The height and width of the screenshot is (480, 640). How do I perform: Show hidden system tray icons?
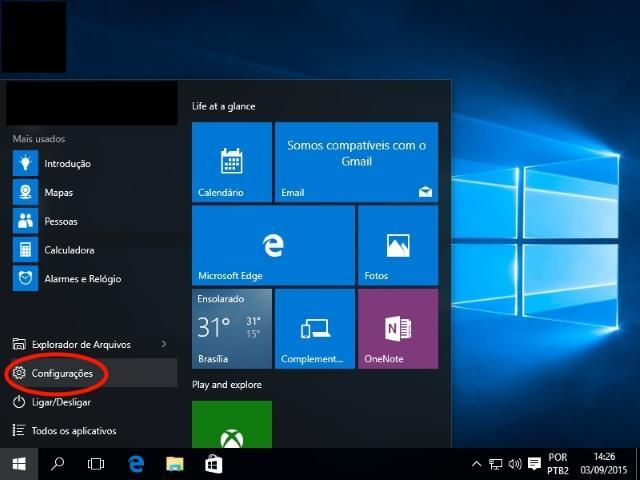(476, 464)
